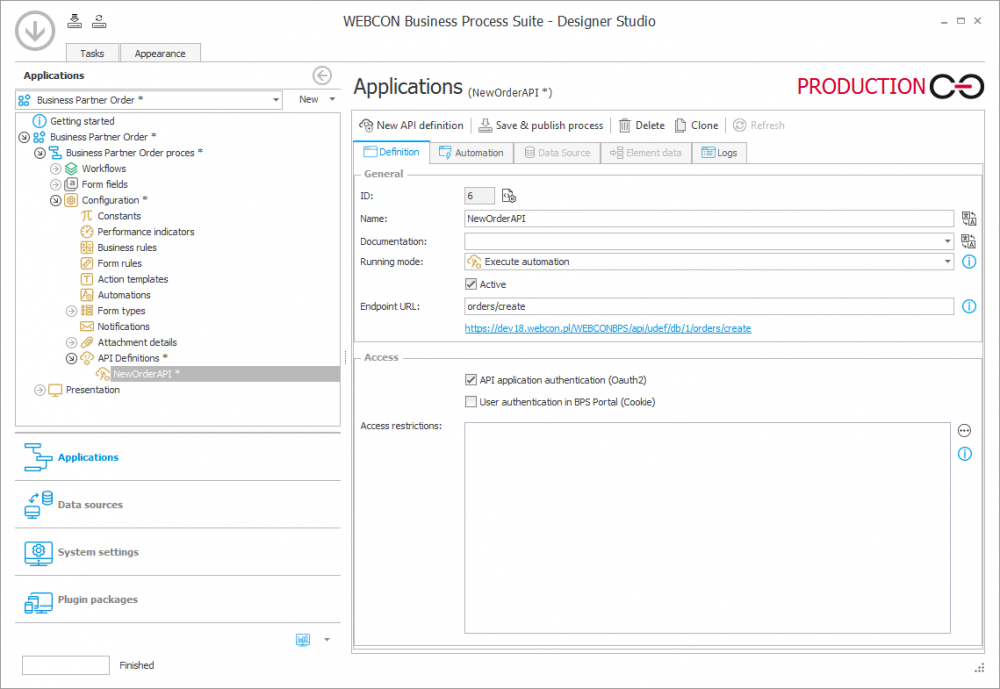Go to the Applications section
This screenshot has height=689, width=1000.
[178, 457]
